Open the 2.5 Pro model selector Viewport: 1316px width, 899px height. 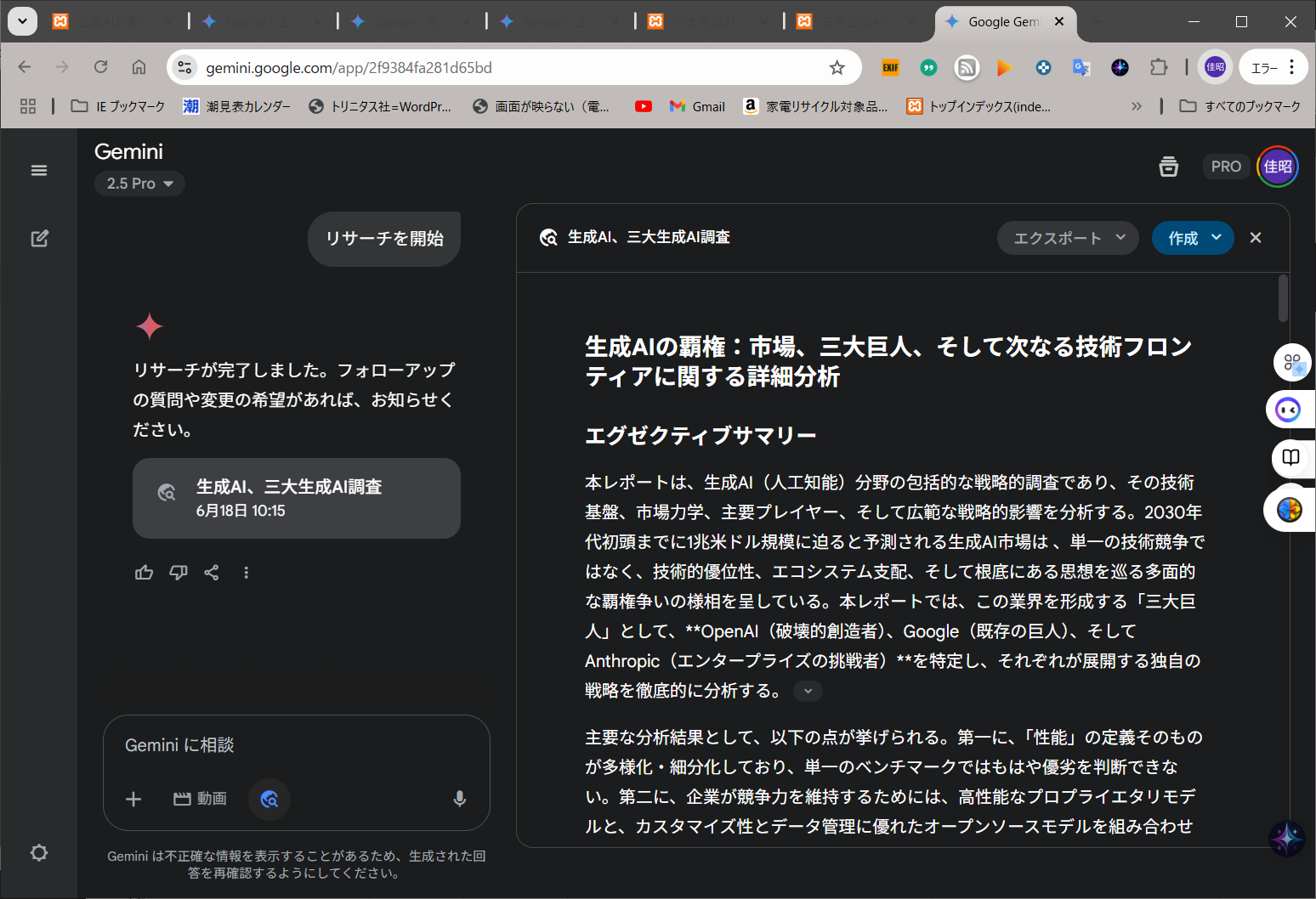click(139, 184)
